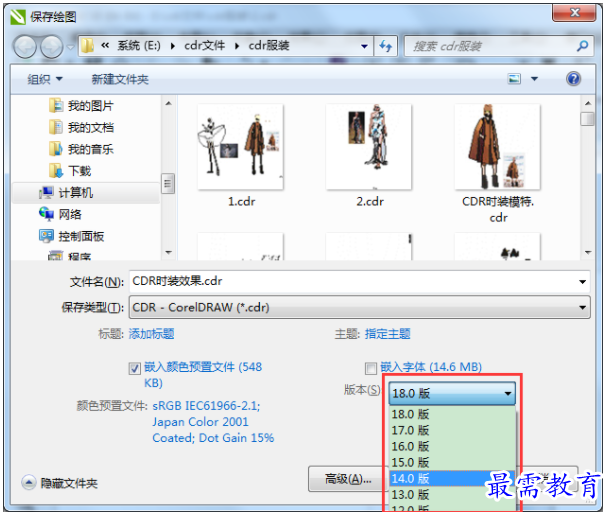Open the 保存类型 combo box
This screenshot has width=609, height=517.
click(x=360, y=308)
